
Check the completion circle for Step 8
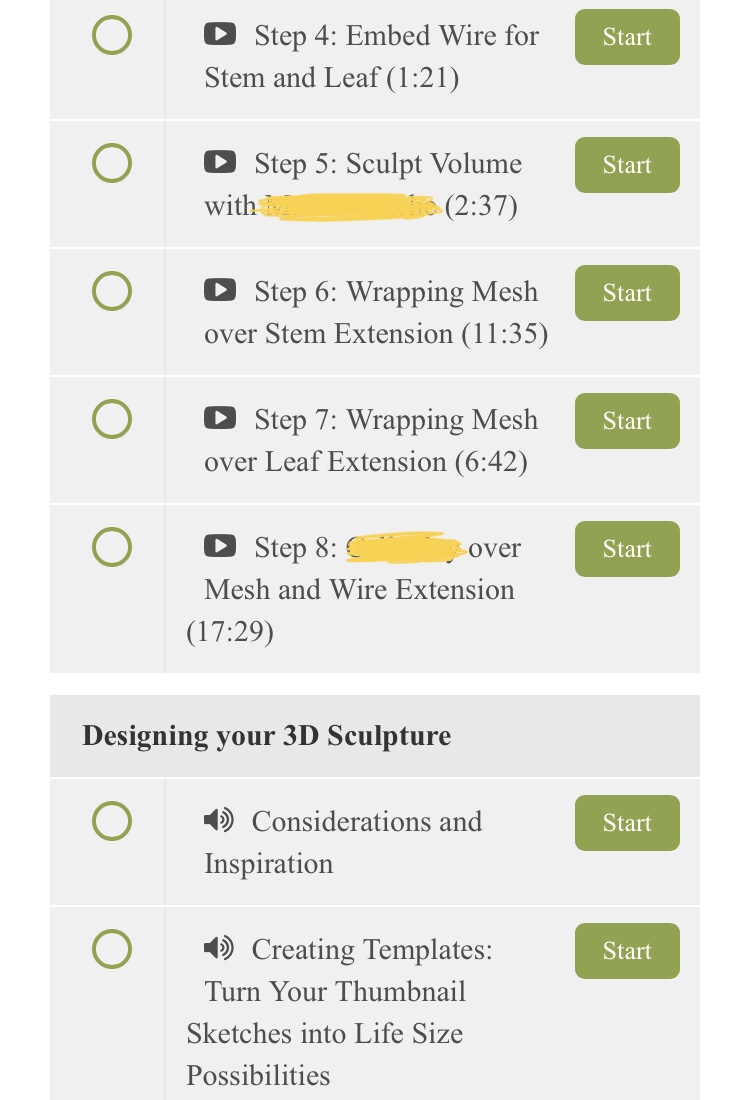(112, 547)
